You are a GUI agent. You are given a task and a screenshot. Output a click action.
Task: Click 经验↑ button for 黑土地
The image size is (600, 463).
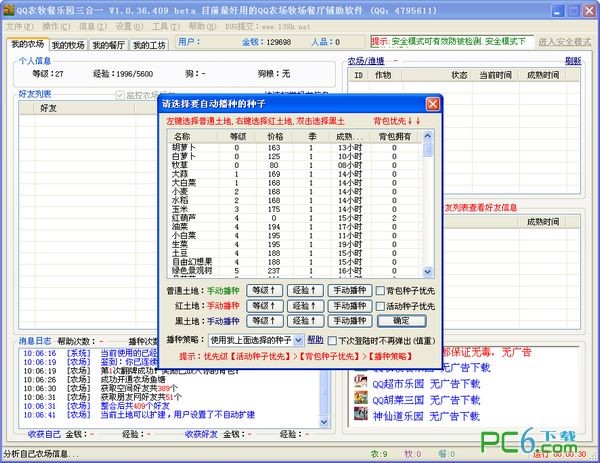click(x=305, y=321)
